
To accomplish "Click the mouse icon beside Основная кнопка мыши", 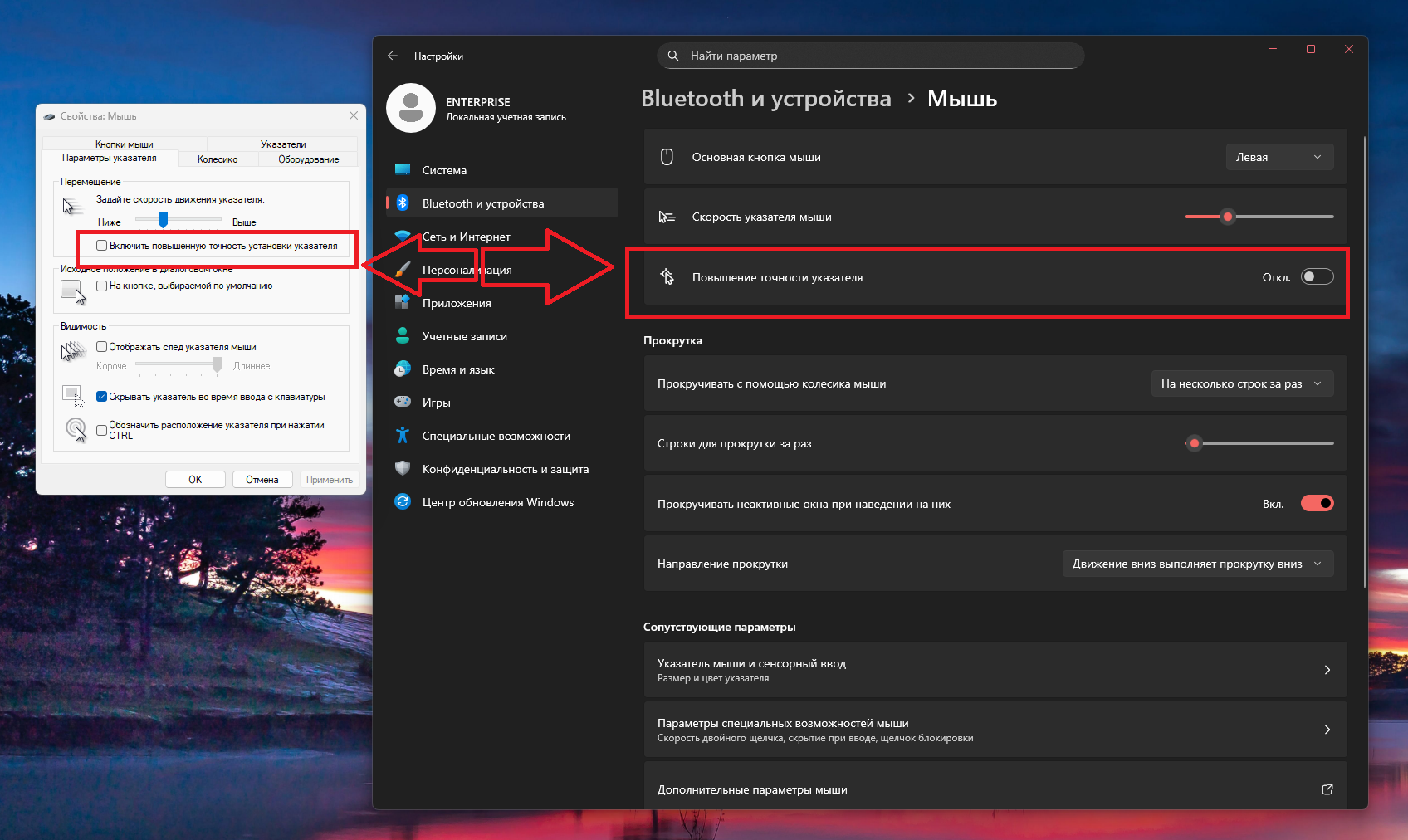I will [x=667, y=157].
